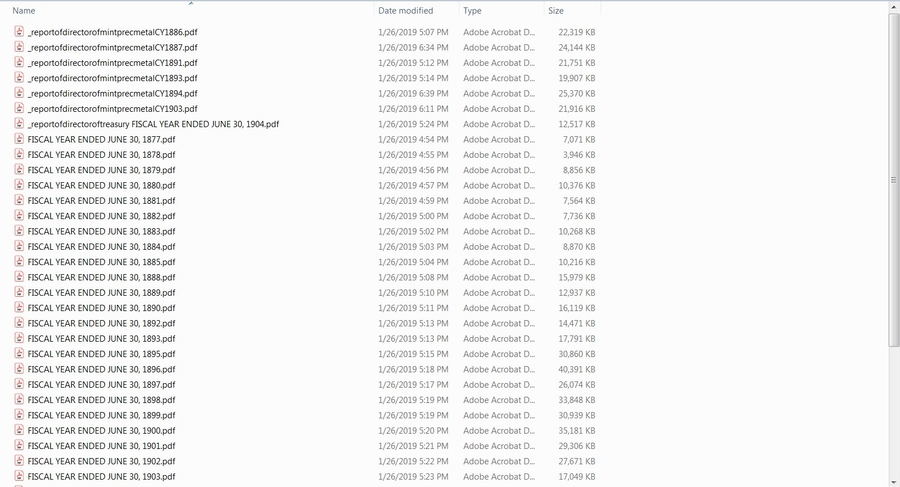
Task: Select FISCAL YEAR ENDED JUNE 30, 1899.pdf
Action: coord(101,415)
